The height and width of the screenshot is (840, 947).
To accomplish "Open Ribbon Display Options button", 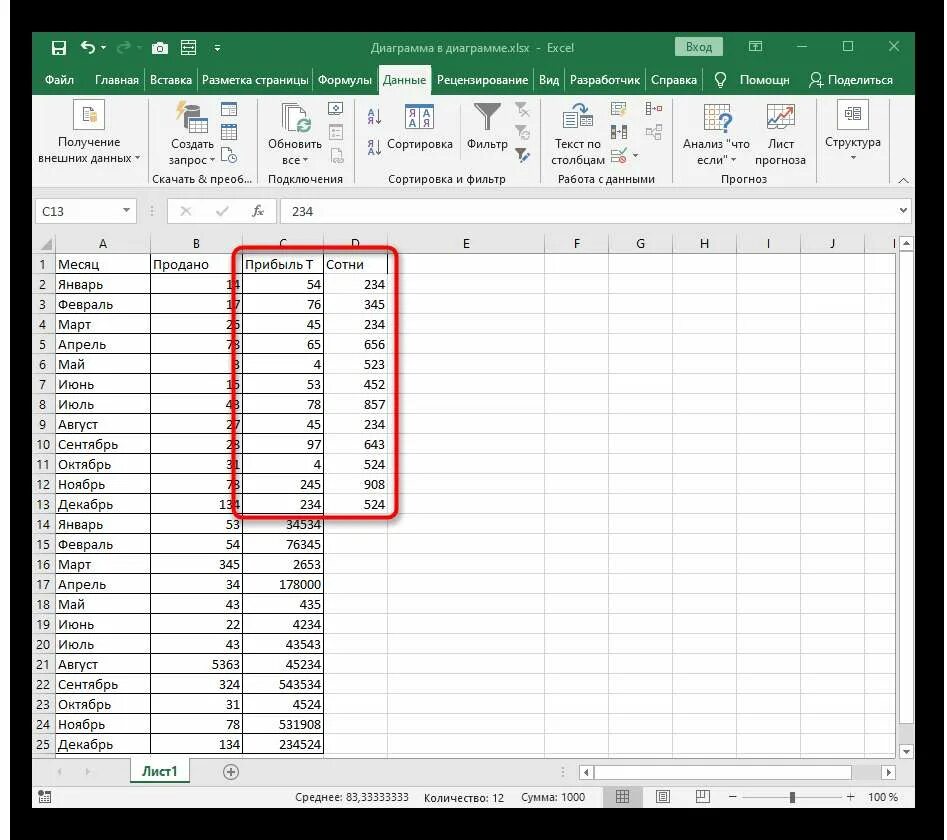I will (756, 46).
